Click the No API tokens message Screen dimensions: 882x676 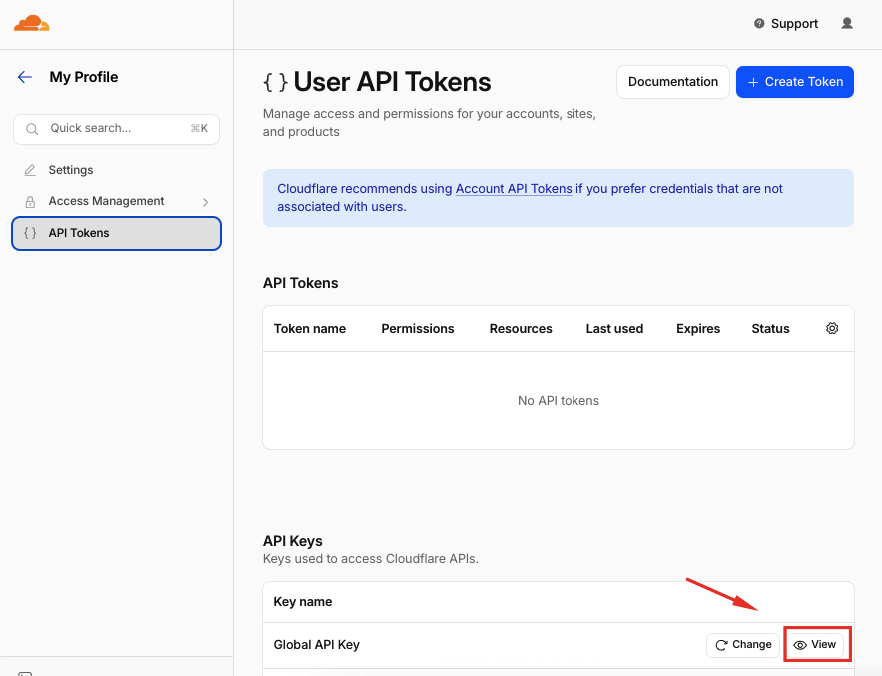pyautogui.click(x=559, y=401)
